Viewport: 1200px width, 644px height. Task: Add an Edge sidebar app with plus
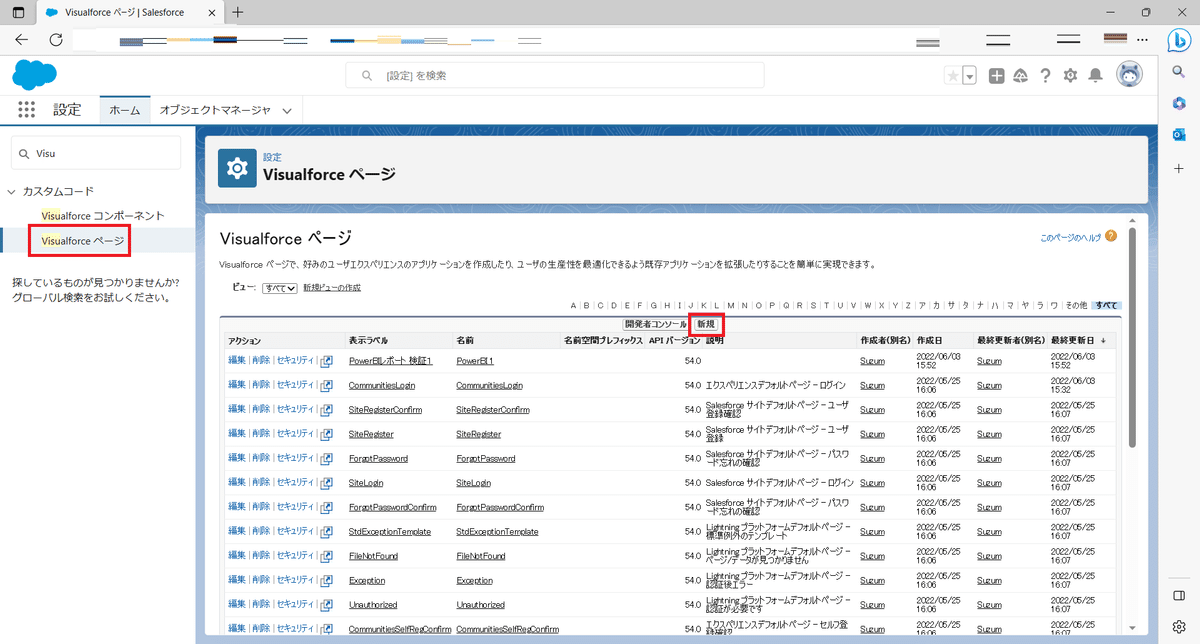coord(1179,169)
